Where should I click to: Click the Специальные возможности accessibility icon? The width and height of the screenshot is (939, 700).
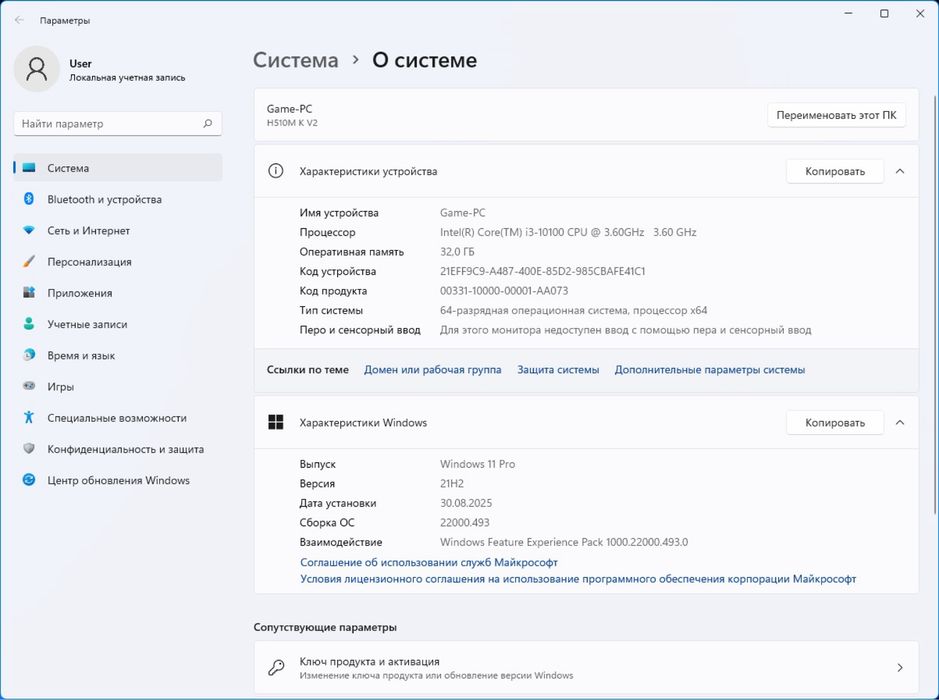pyautogui.click(x=28, y=418)
